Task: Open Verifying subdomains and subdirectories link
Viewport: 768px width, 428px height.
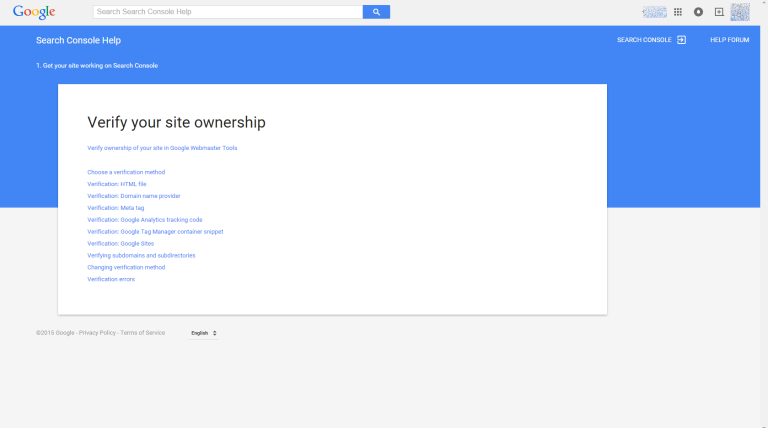Action: coord(141,256)
